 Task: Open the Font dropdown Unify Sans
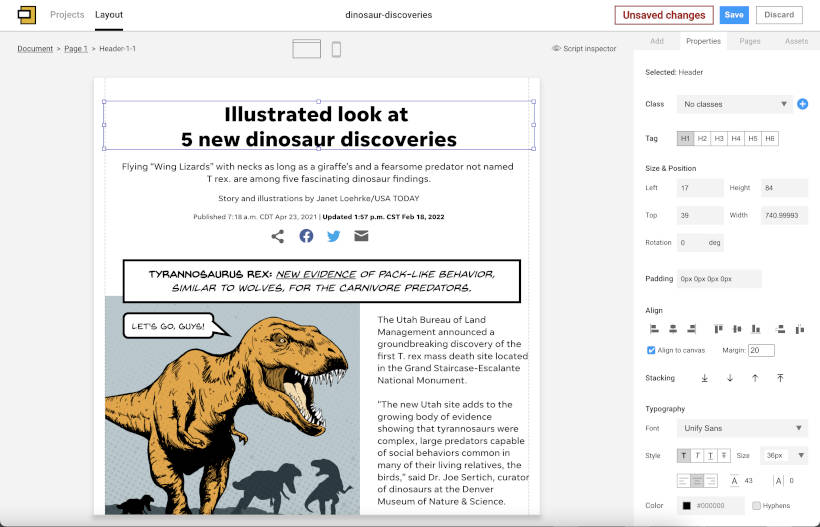(x=742, y=428)
